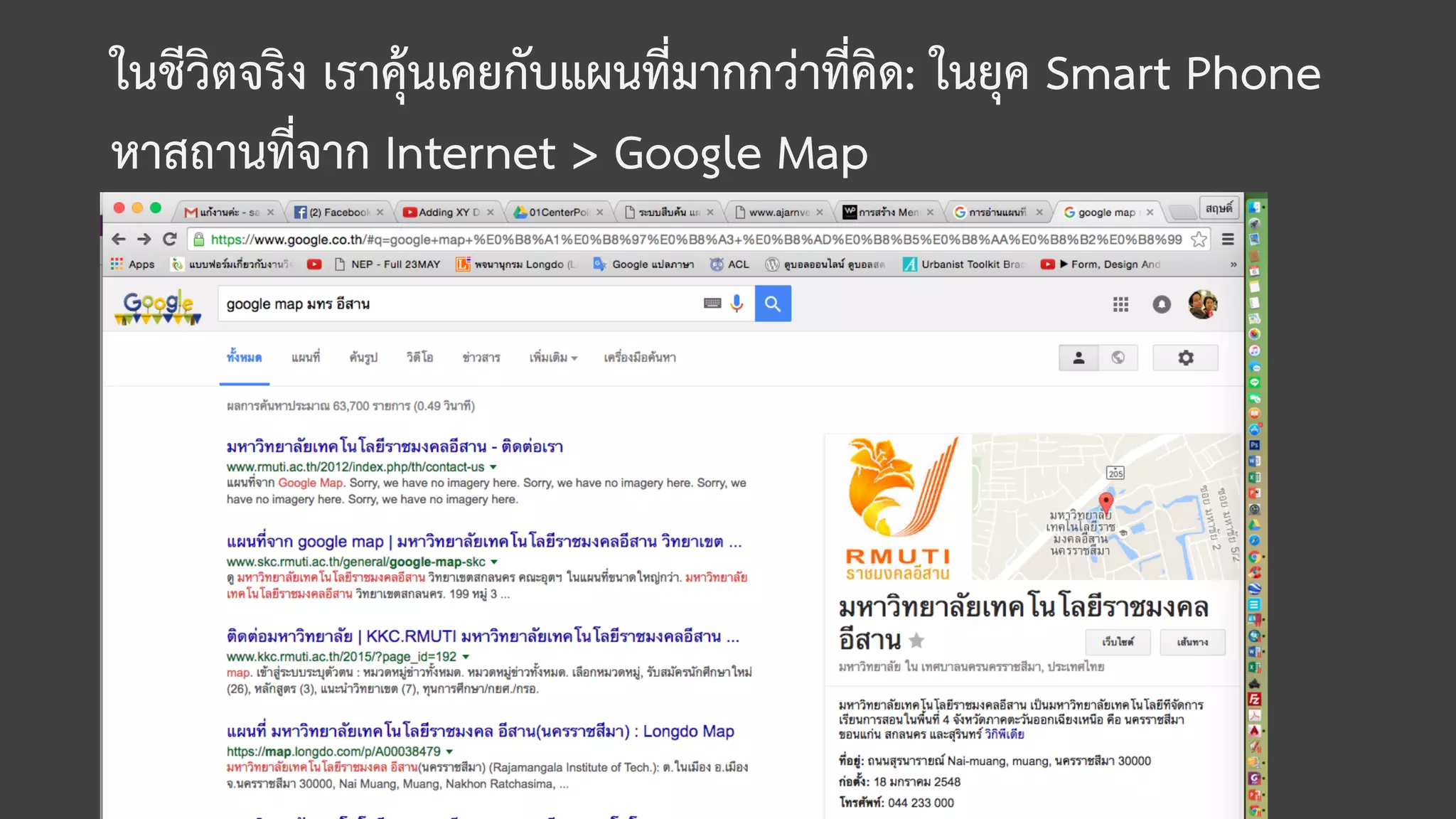1456x819 pixels.
Task: Switch to the แผนที่ maps tab
Action: (306, 358)
